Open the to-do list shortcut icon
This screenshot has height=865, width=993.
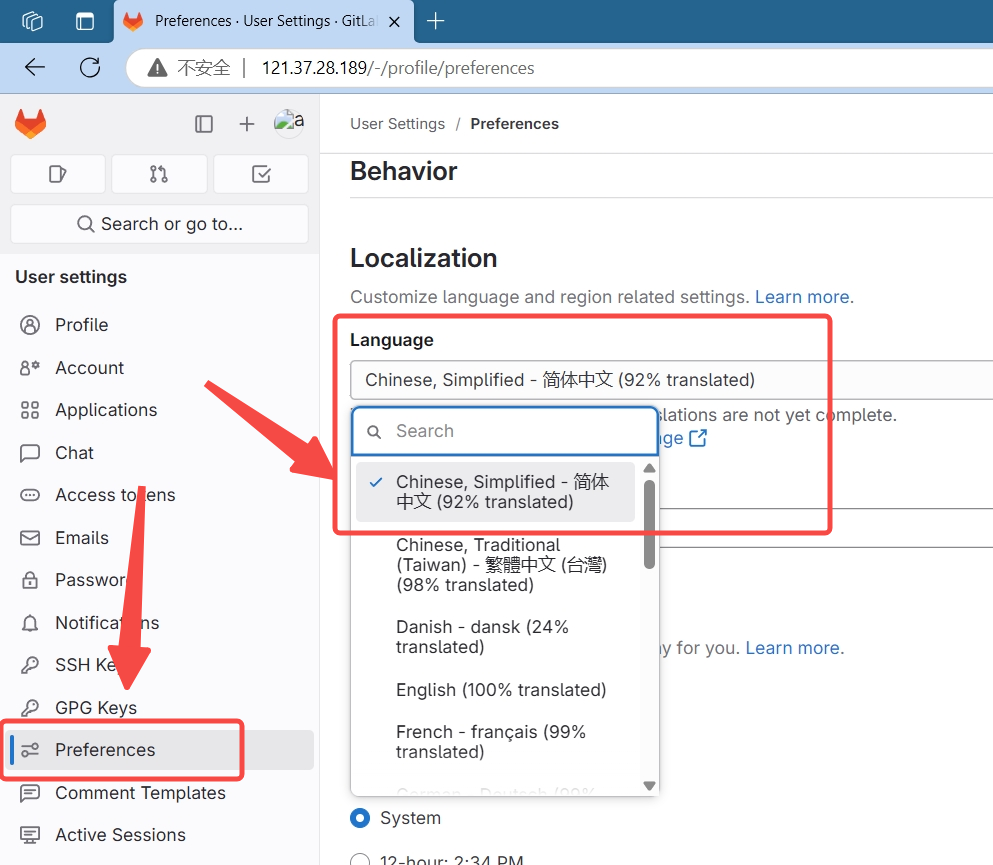pyautogui.click(x=261, y=174)
